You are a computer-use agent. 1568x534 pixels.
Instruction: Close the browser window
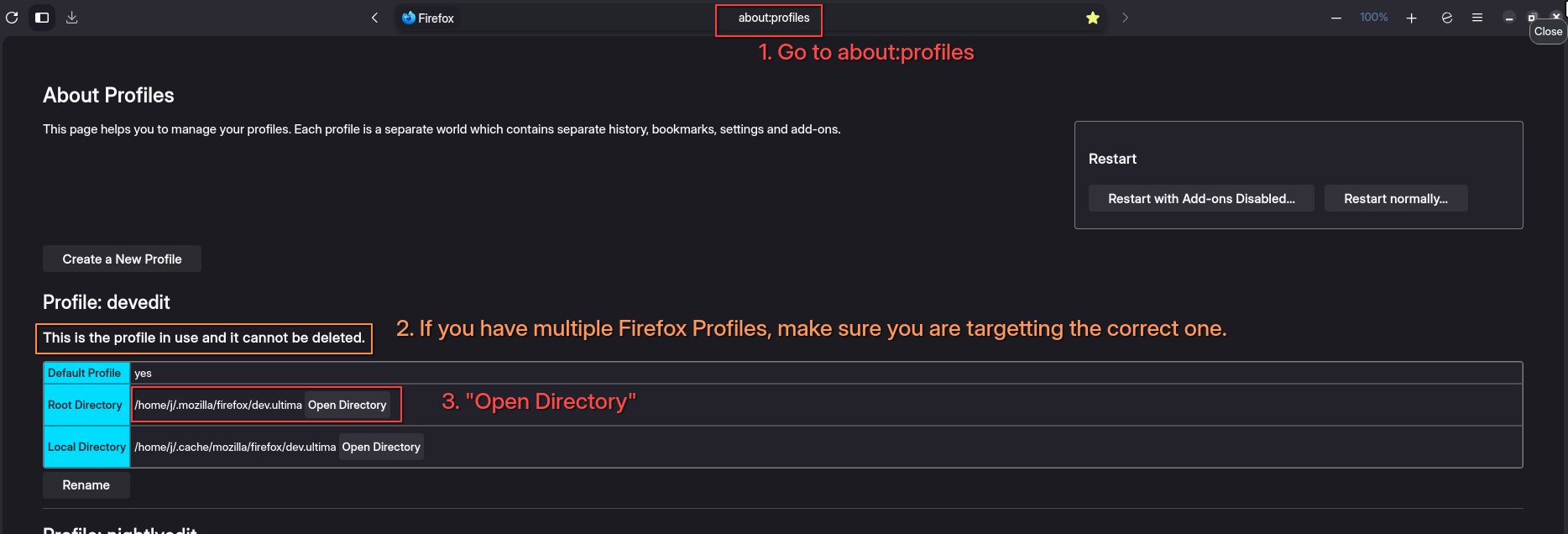coord(1556,16)
